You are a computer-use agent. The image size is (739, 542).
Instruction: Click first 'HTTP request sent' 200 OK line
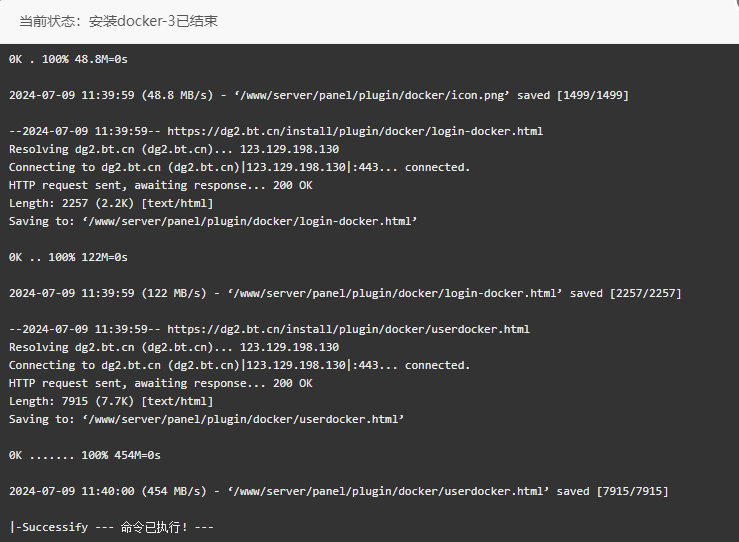161,185
